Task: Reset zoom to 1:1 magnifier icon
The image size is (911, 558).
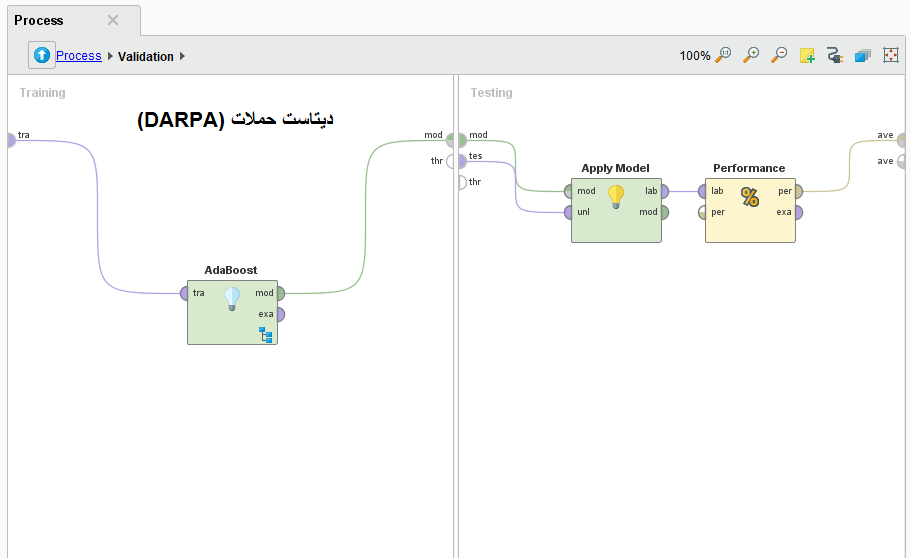Action: click(723, 56)
